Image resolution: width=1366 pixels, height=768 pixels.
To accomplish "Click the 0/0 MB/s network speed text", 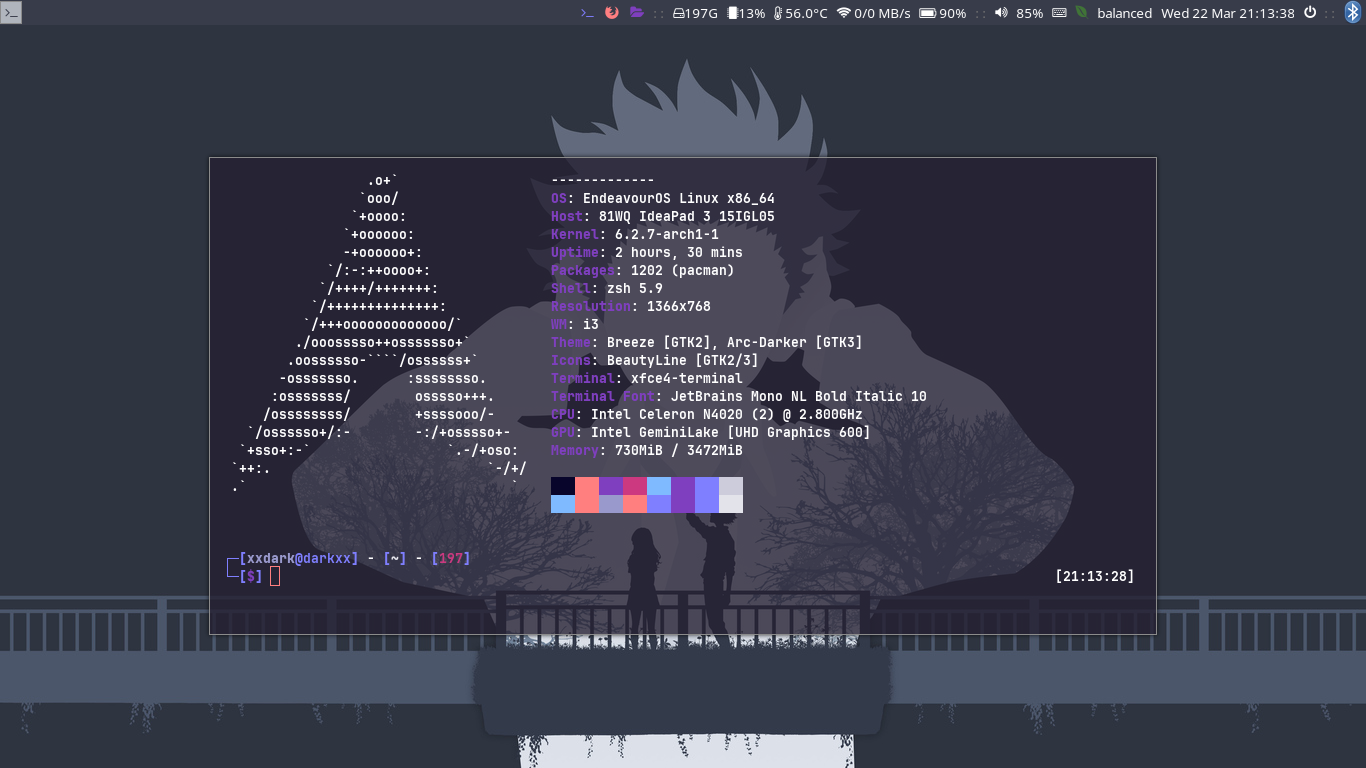I will click(882, 13).
